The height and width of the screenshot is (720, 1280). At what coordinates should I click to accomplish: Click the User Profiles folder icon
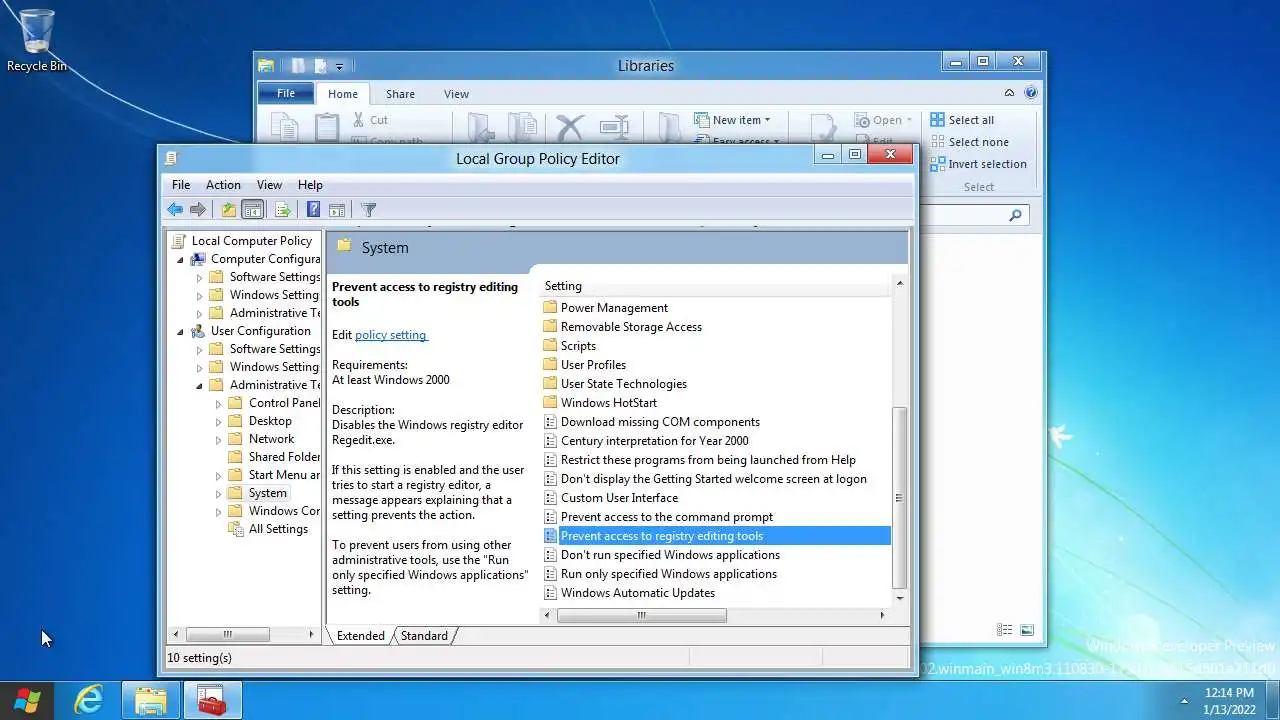coord(550,365)
